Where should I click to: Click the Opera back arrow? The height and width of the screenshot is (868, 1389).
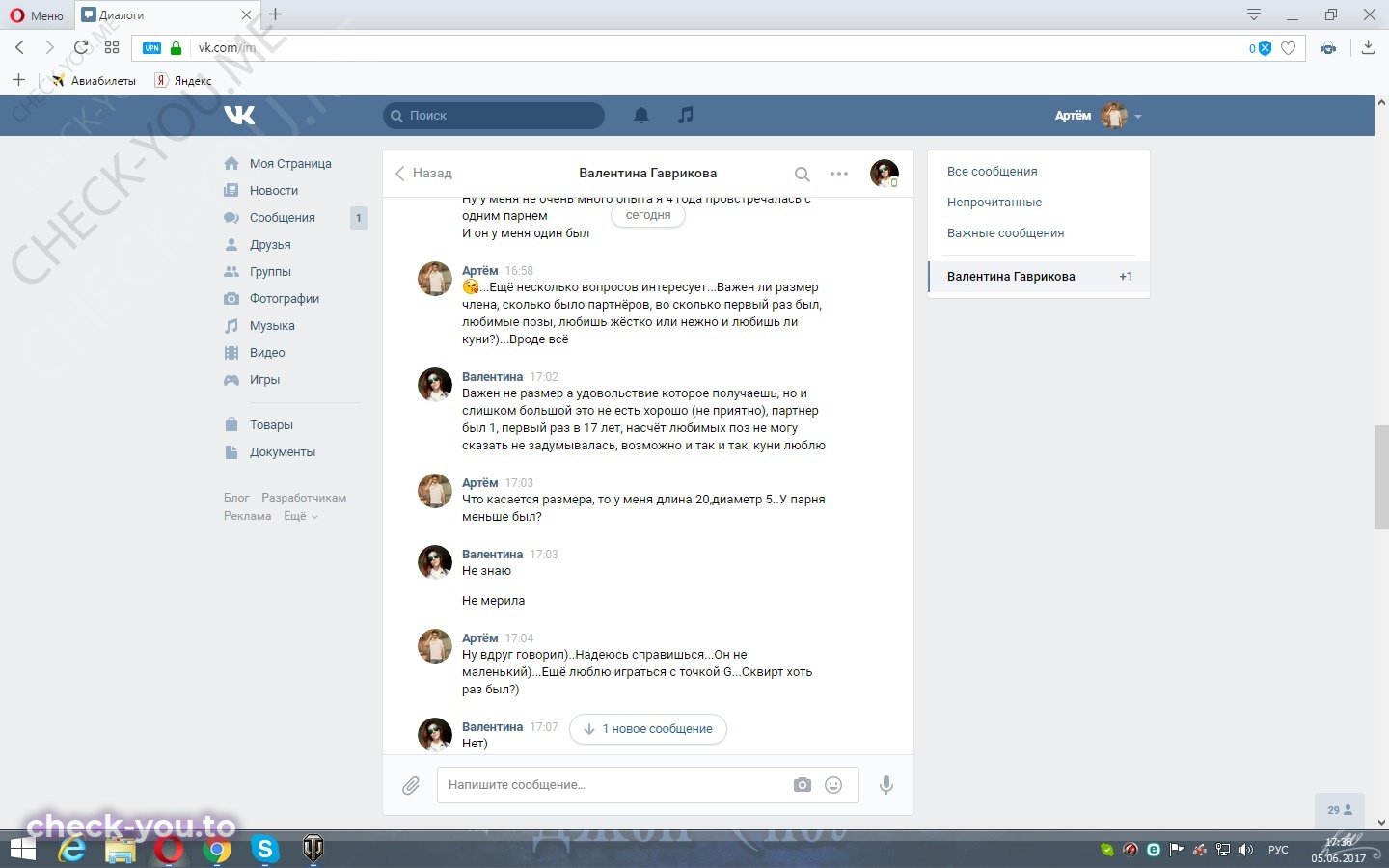coord(19,47)
